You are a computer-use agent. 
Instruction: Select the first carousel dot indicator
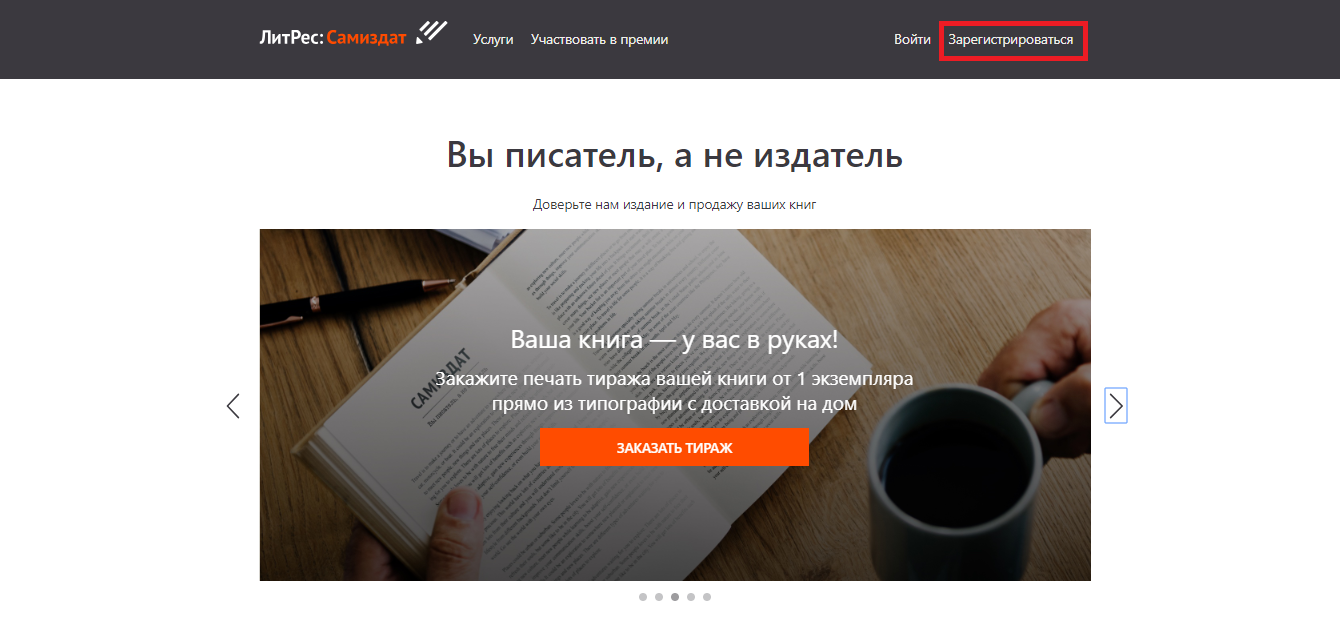pyautogui.click(x=643, y=597)
